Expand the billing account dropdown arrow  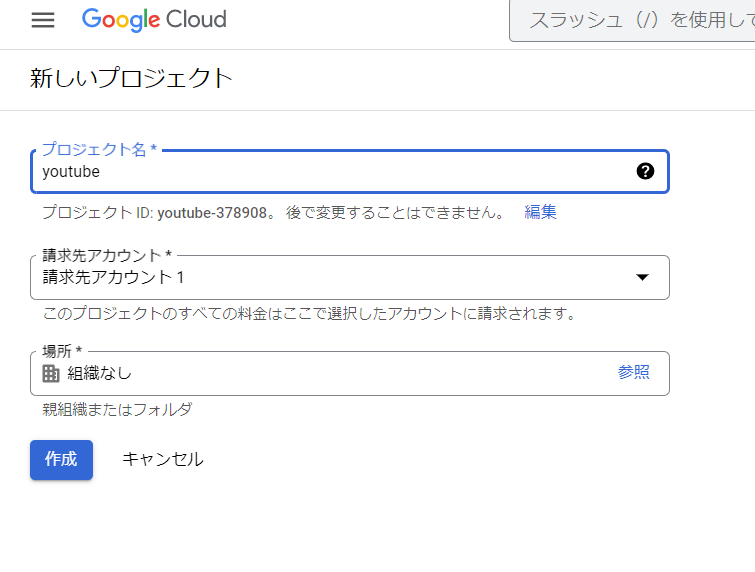(643, 277)
